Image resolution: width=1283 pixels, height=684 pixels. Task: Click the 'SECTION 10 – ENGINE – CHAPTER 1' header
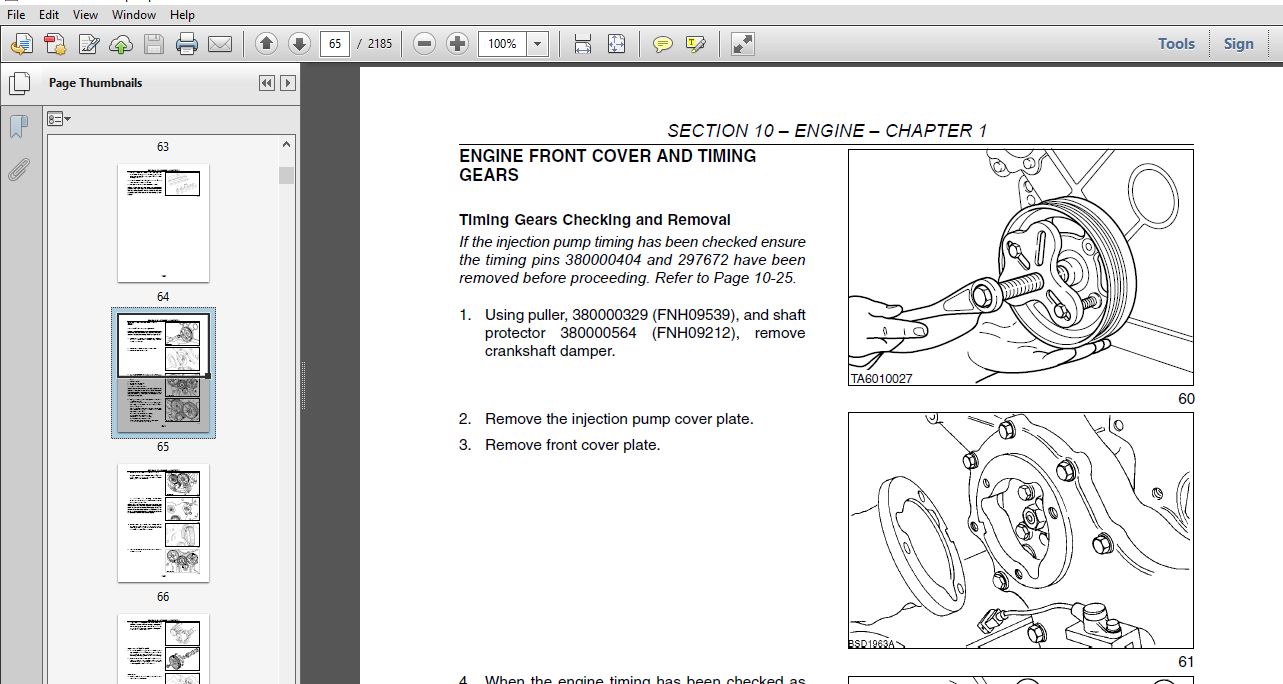point(827,131)
